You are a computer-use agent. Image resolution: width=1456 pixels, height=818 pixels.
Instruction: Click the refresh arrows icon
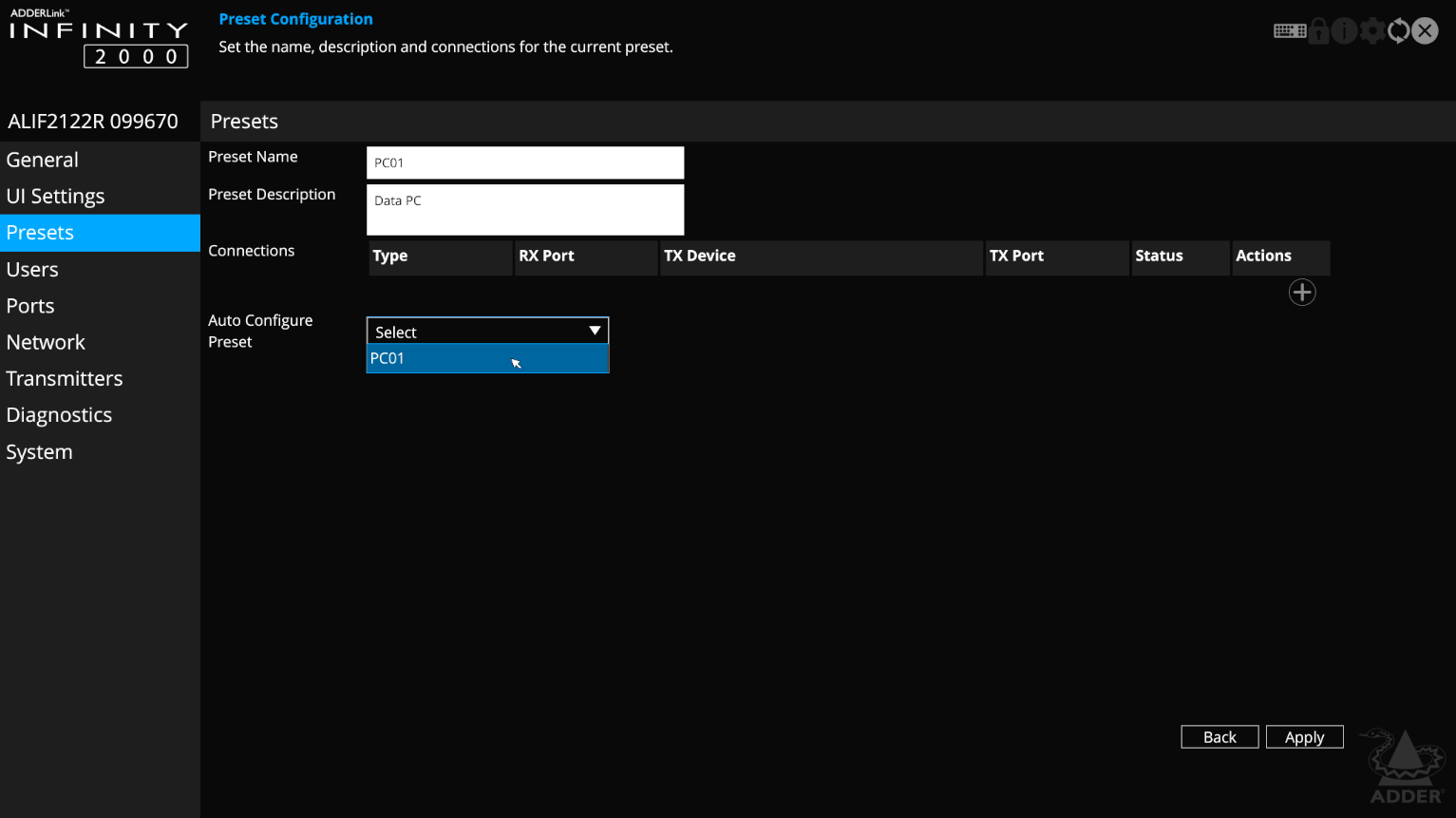click(1398, 31)
